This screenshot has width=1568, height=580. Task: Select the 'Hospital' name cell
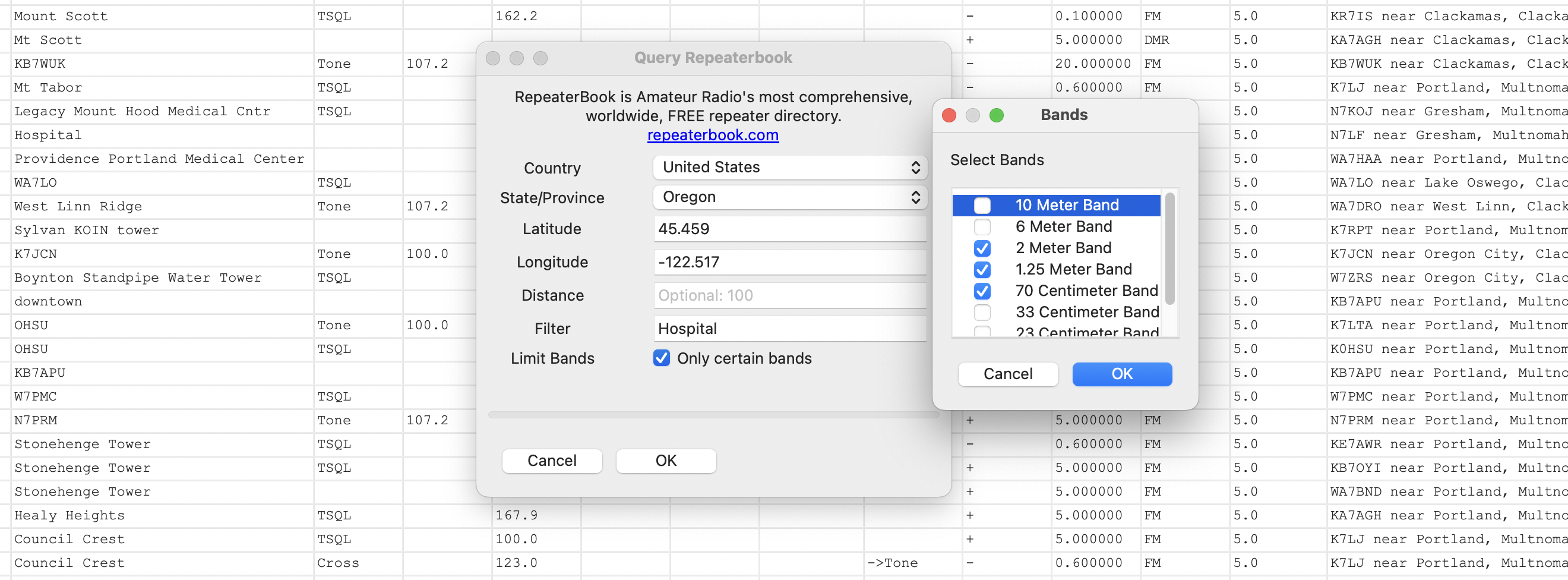coord(162,135)
